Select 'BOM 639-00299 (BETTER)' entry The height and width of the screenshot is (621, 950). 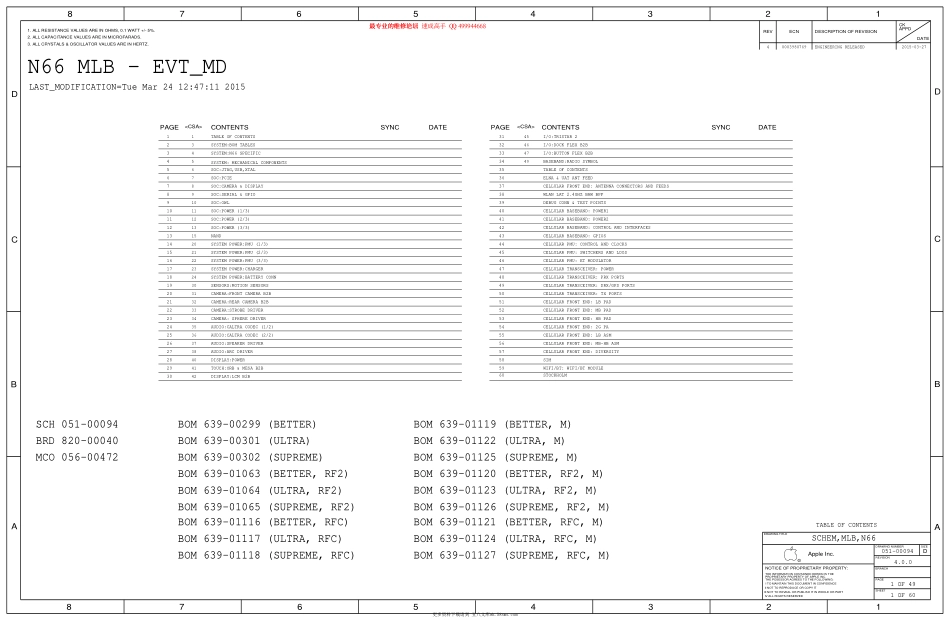coord(247,424)
